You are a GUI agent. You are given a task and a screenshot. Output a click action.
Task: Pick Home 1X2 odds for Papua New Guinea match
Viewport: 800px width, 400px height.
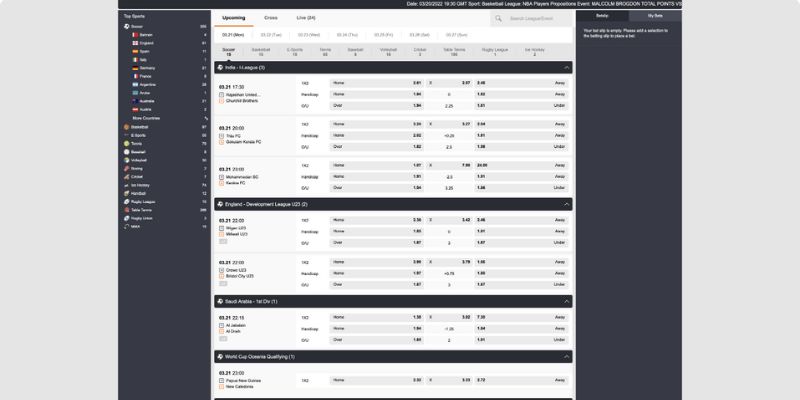click(377, 380)
